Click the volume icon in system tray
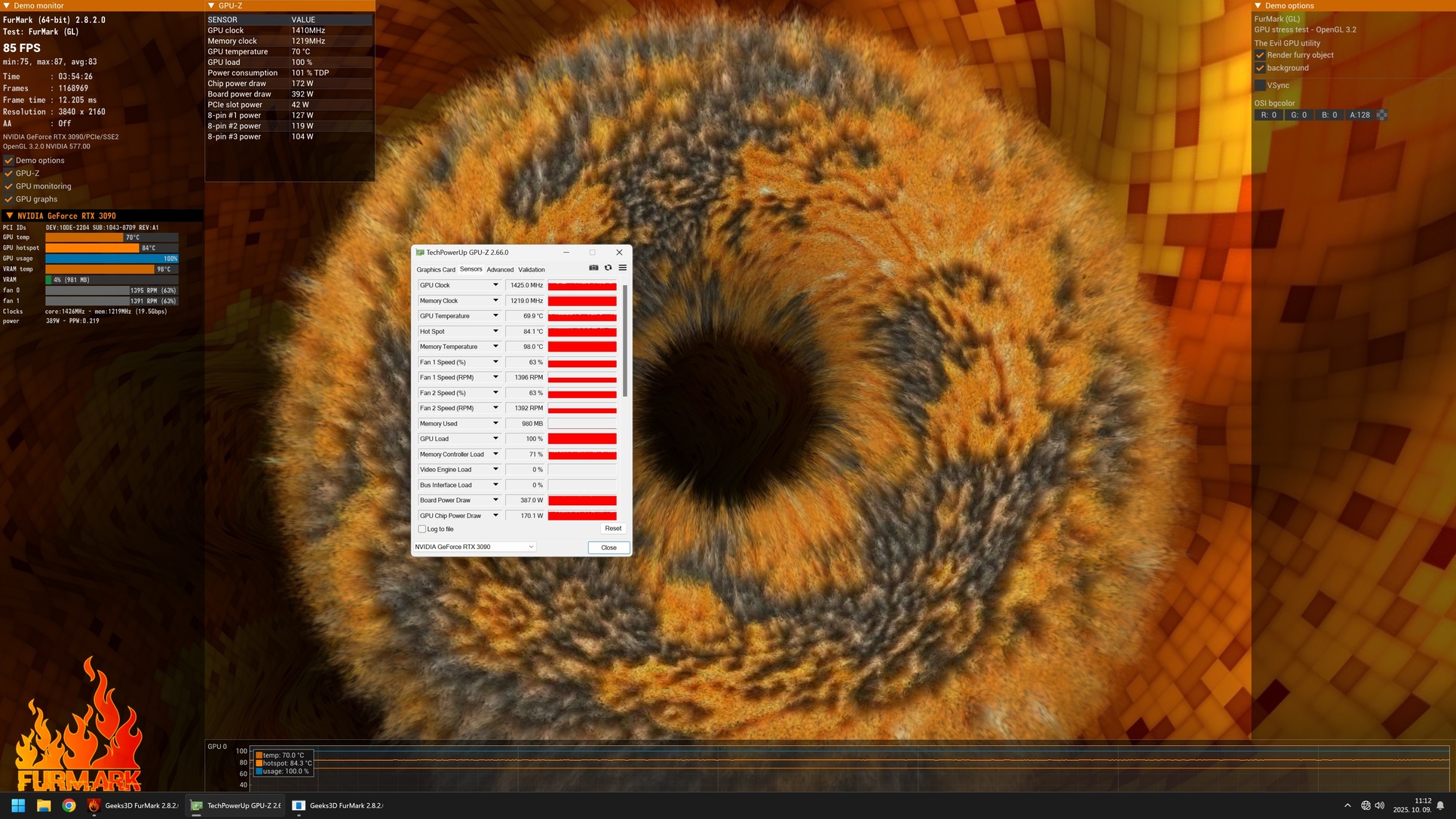This screenshot has height=819, width=1456. pyautogui.click(x=1379, y=805)
